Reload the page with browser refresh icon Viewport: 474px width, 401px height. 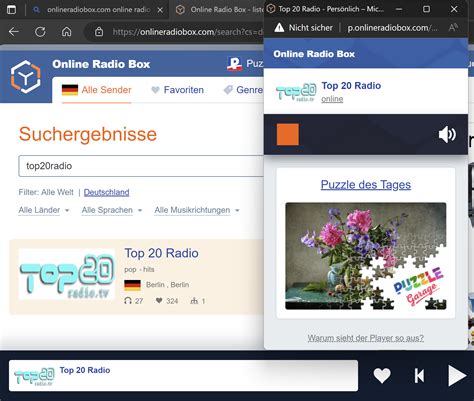tap(40, 32)
